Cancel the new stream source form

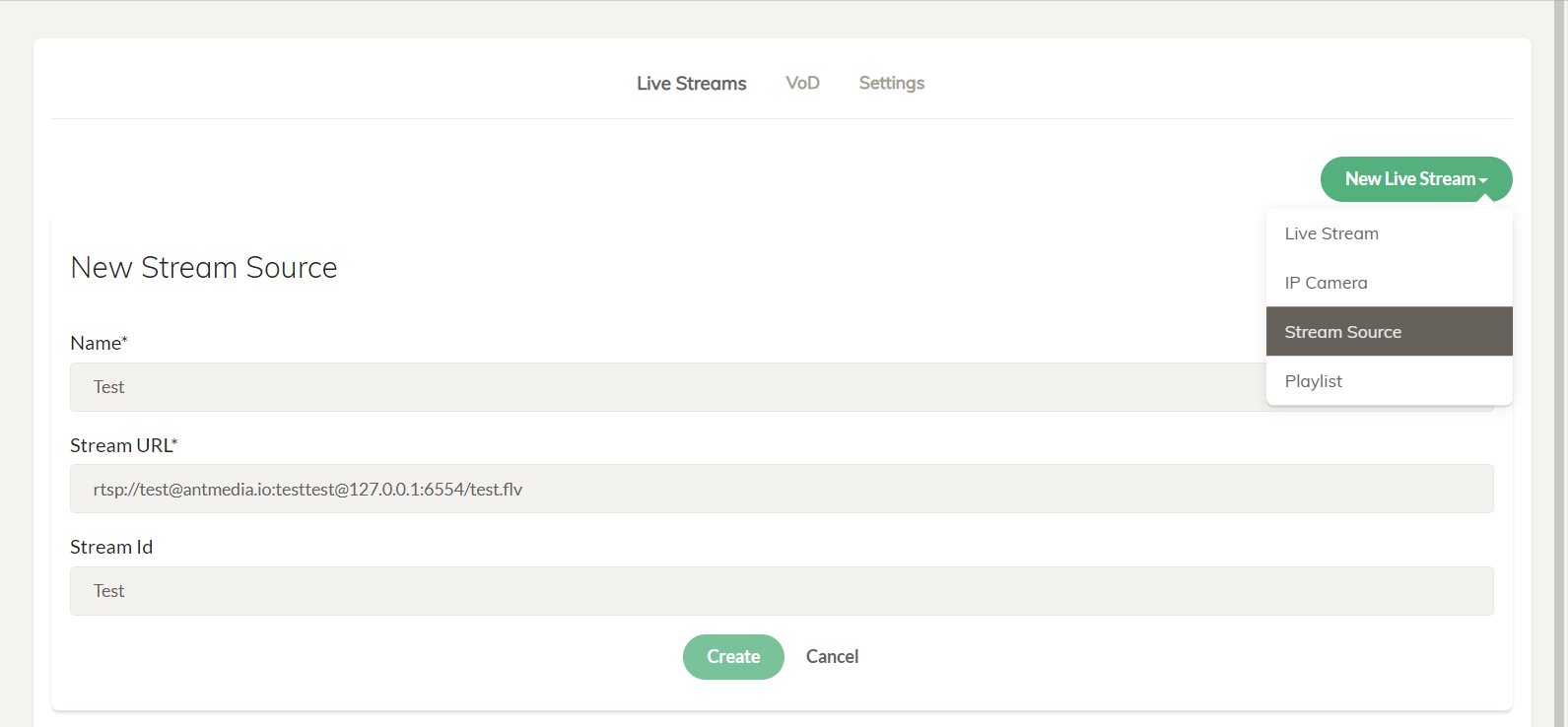pyautogui.click(x=832, y=657)
